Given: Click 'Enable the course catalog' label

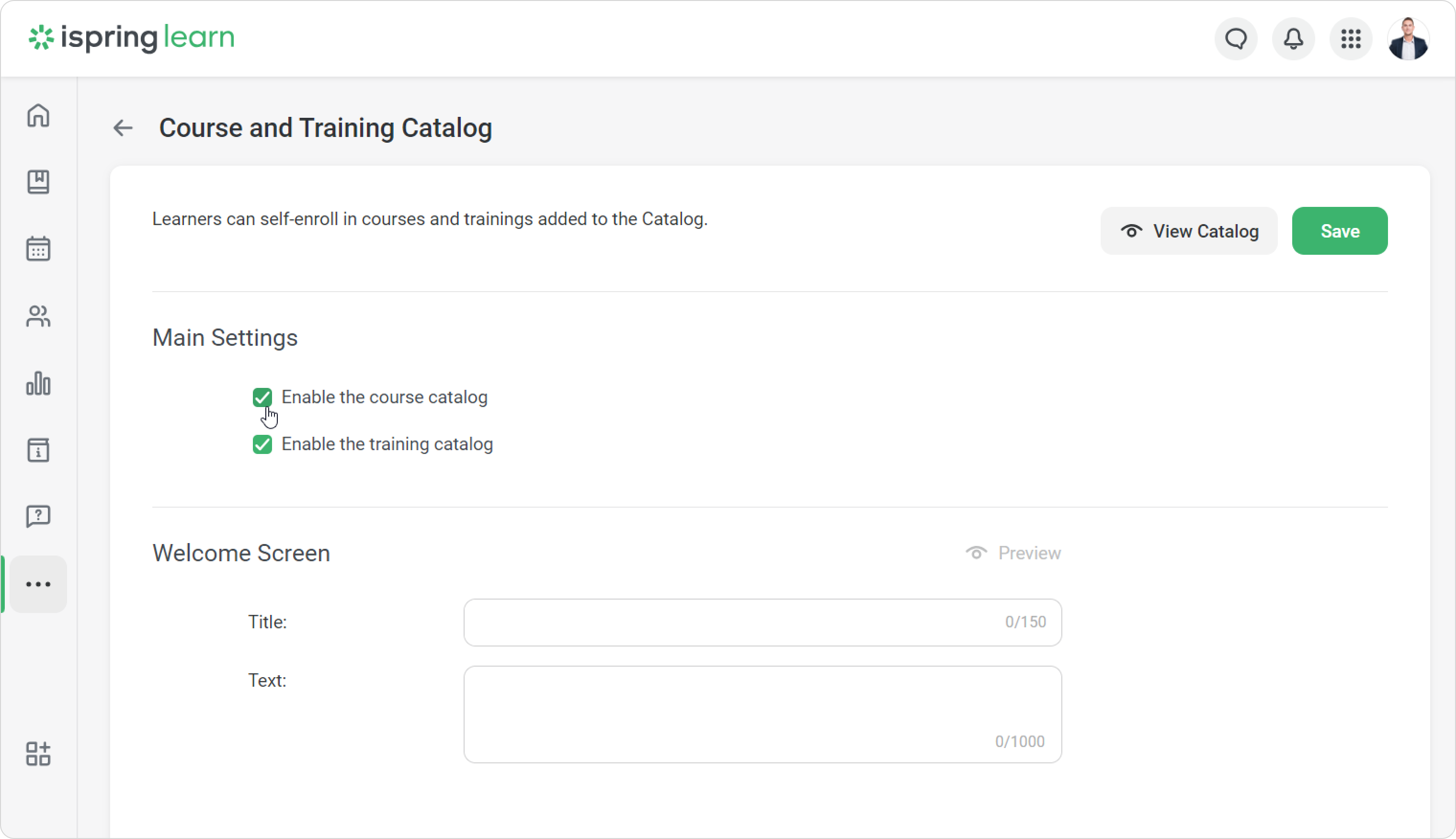Looking at the screenshot, I should [384, 397].
